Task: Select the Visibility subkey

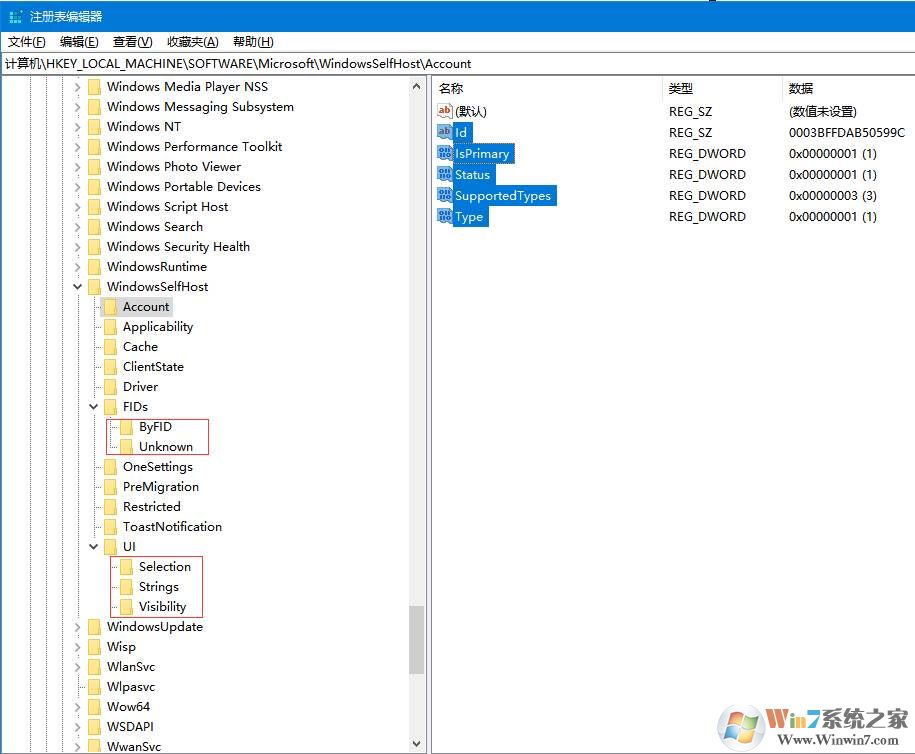Action: pyautogui.click(x=162, y=607)
